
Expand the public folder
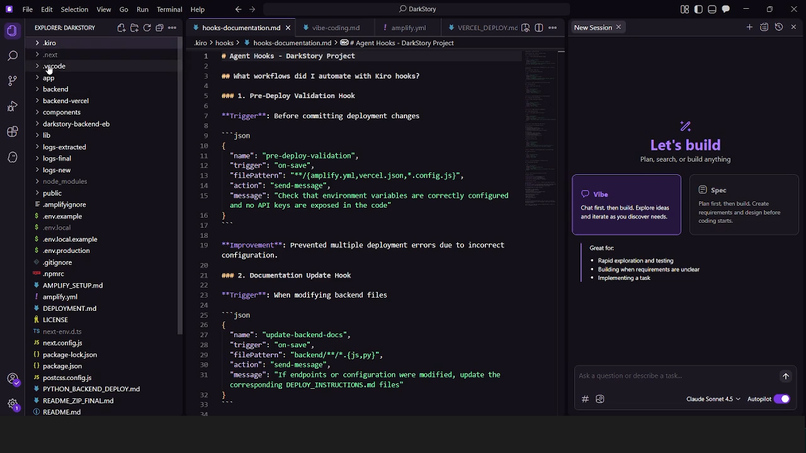point(103,193)
